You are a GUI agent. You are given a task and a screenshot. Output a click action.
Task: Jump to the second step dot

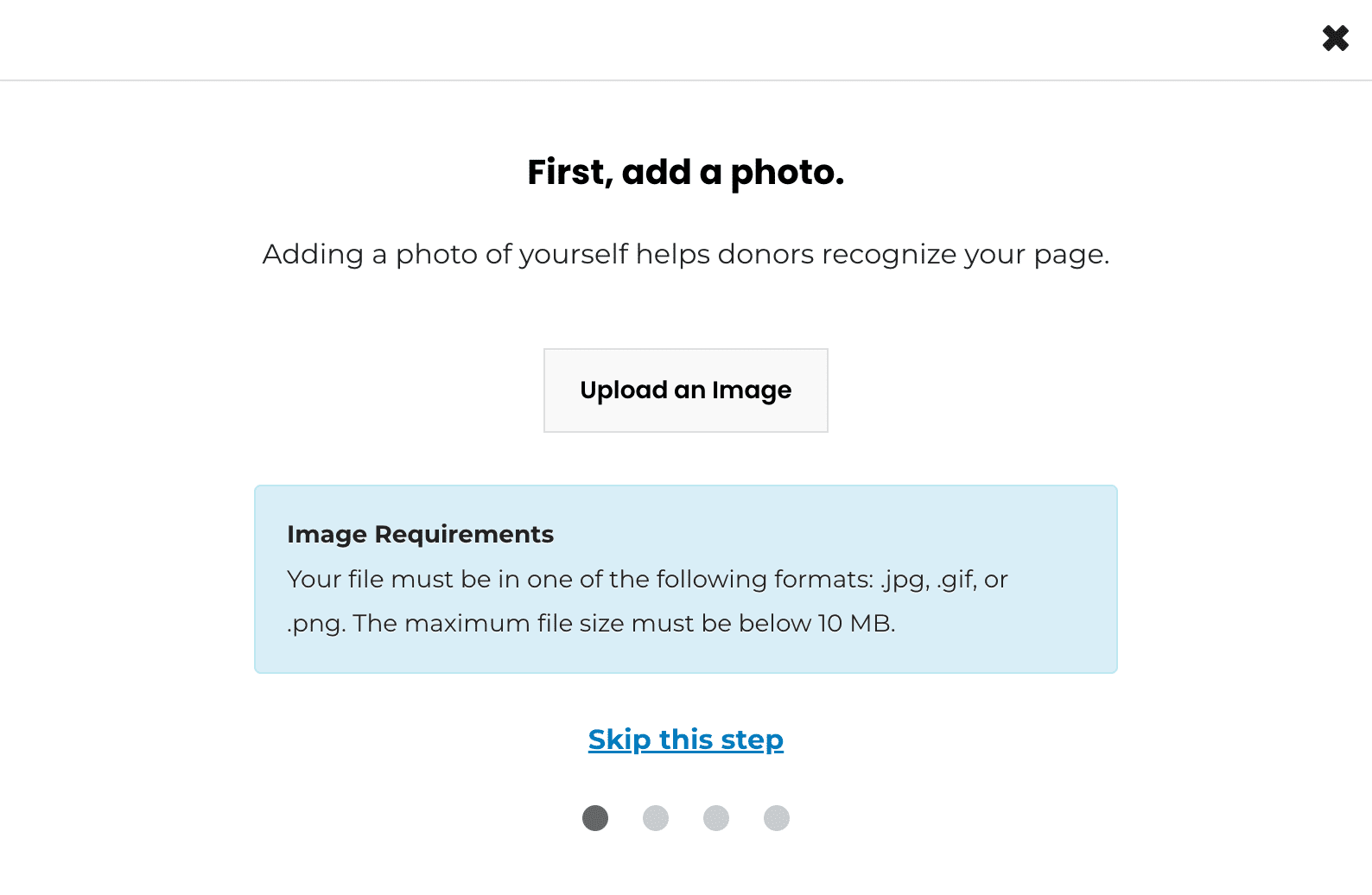pos(656,818)
